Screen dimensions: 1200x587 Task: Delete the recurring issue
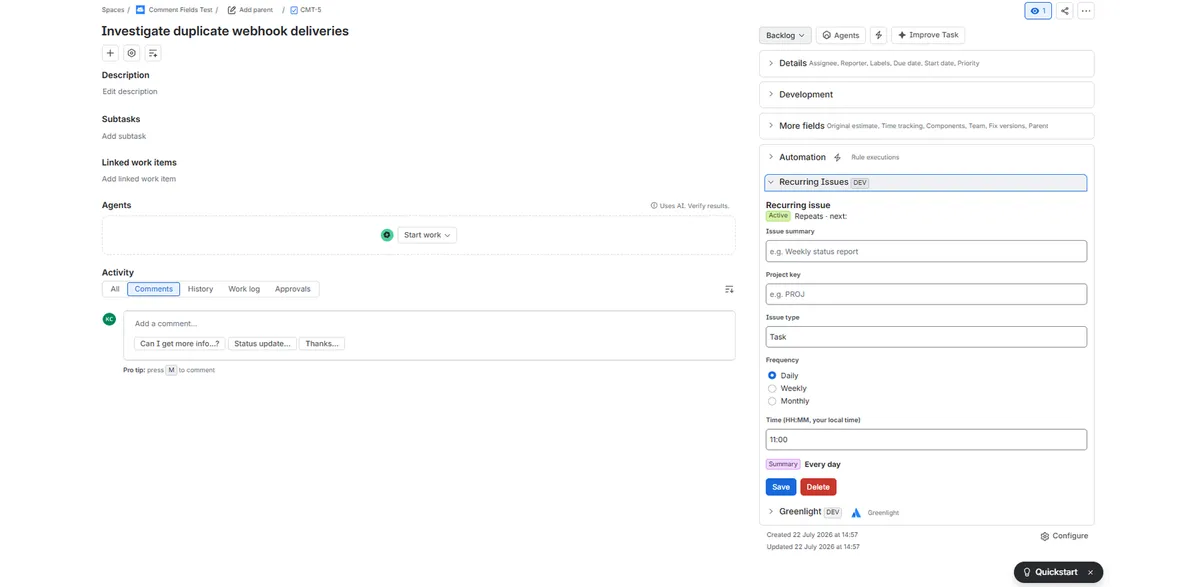coord(818,487)
